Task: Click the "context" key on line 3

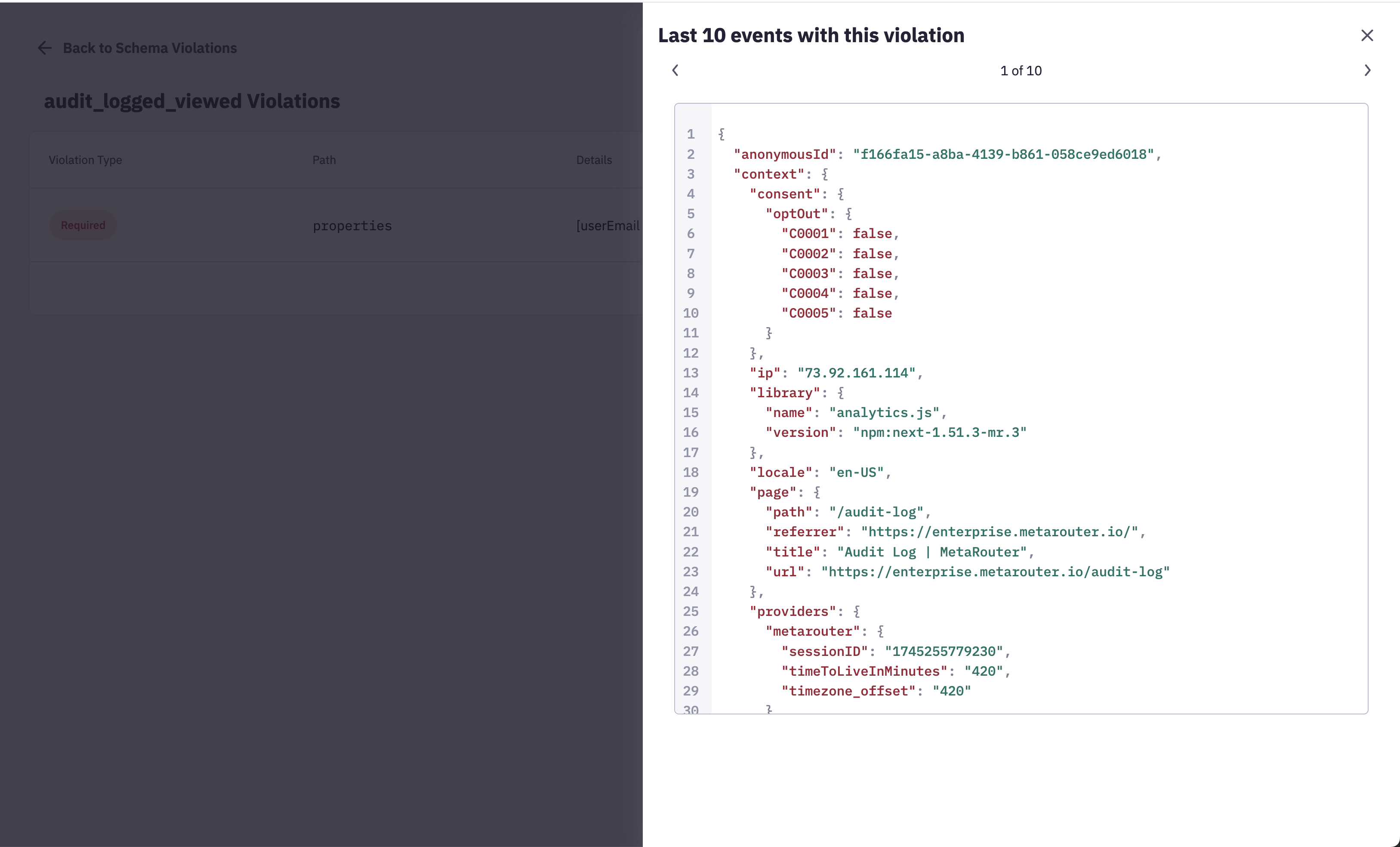Action: click(x=769, y=174)
